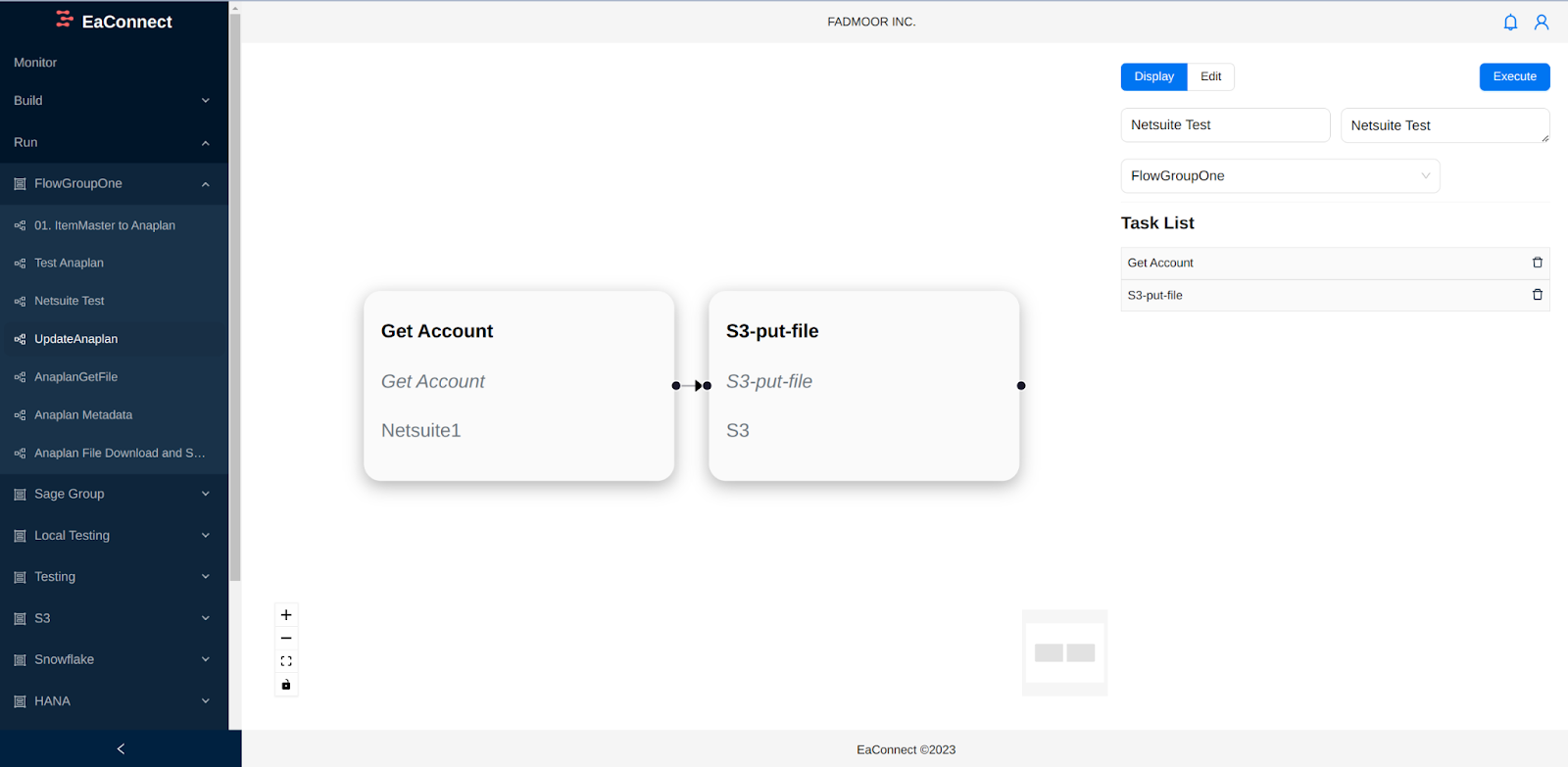The width and height of the screenshot is (1568, 767).
Task: Collapse the Run menu chevron
Action: coord(206,143)
